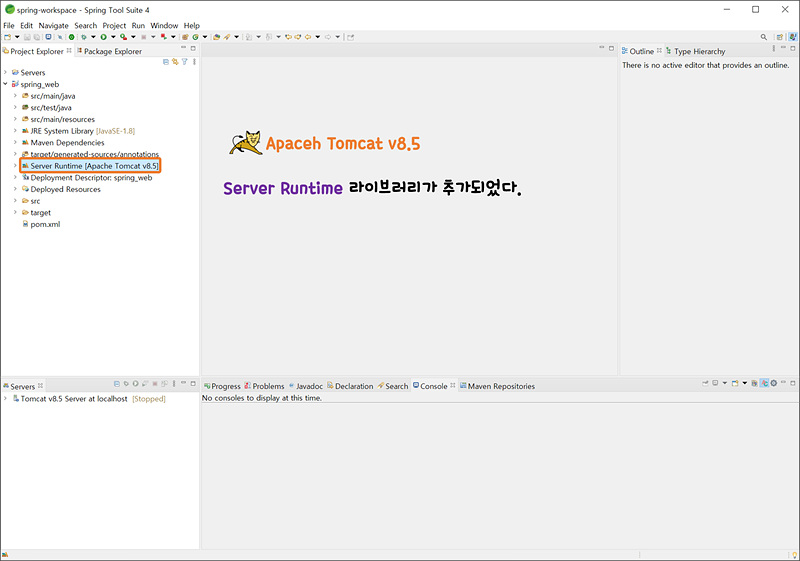
Task: Click the red-flag Relaunch toolbar icon
Action: (163, 37)
